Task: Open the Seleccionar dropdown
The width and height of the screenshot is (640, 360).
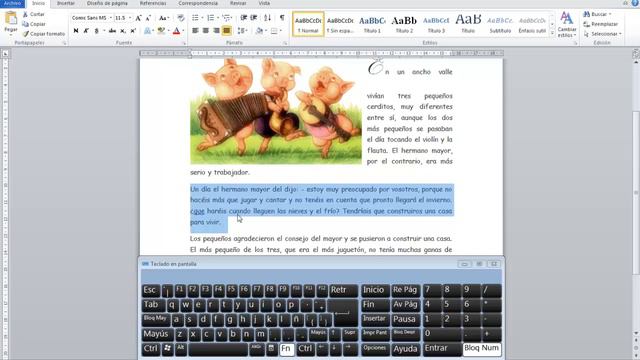Action: coord(603,34)
